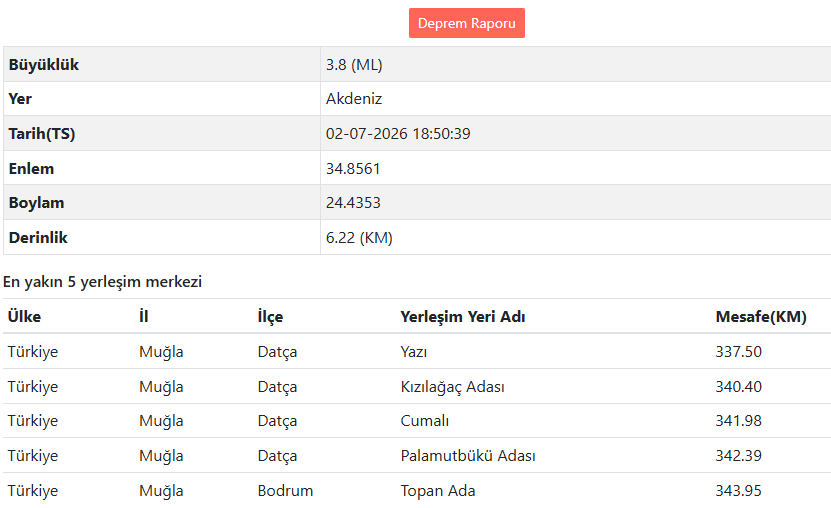Select the Ülke column header
Viewport: 831px width, 508px height.
[24, 317]
